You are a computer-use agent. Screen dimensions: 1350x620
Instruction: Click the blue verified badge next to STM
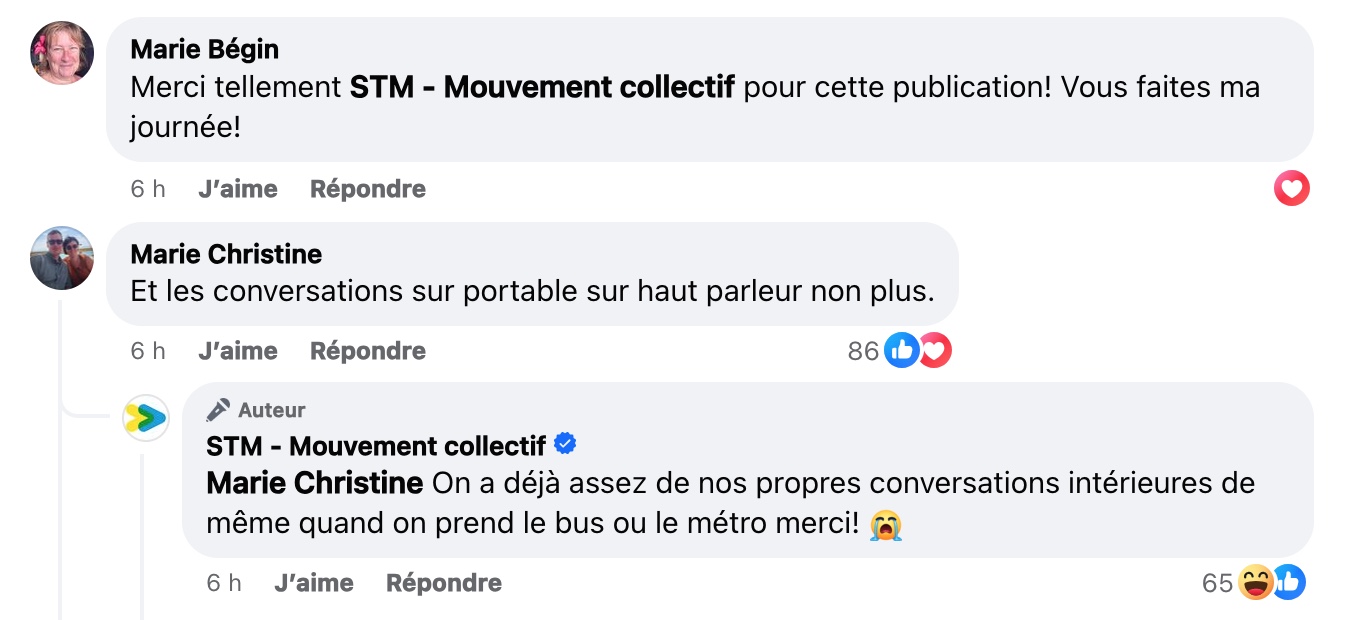(565, 443)
